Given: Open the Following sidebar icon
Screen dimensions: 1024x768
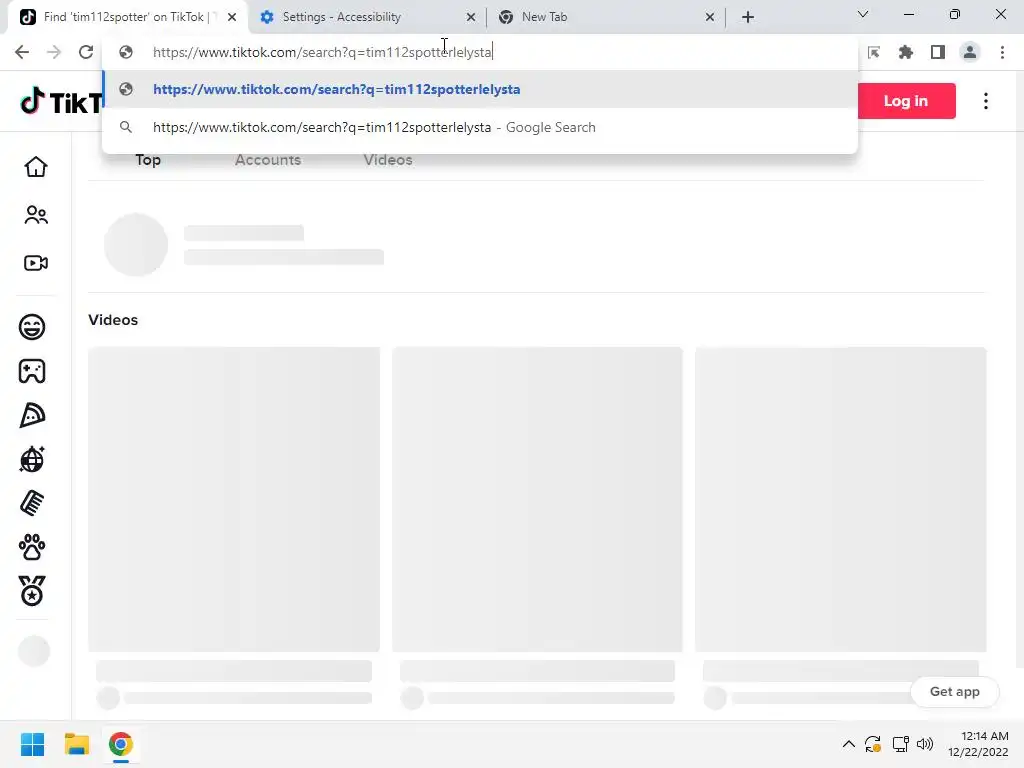Looking at the screenshot, I should (x=36, y=215).
